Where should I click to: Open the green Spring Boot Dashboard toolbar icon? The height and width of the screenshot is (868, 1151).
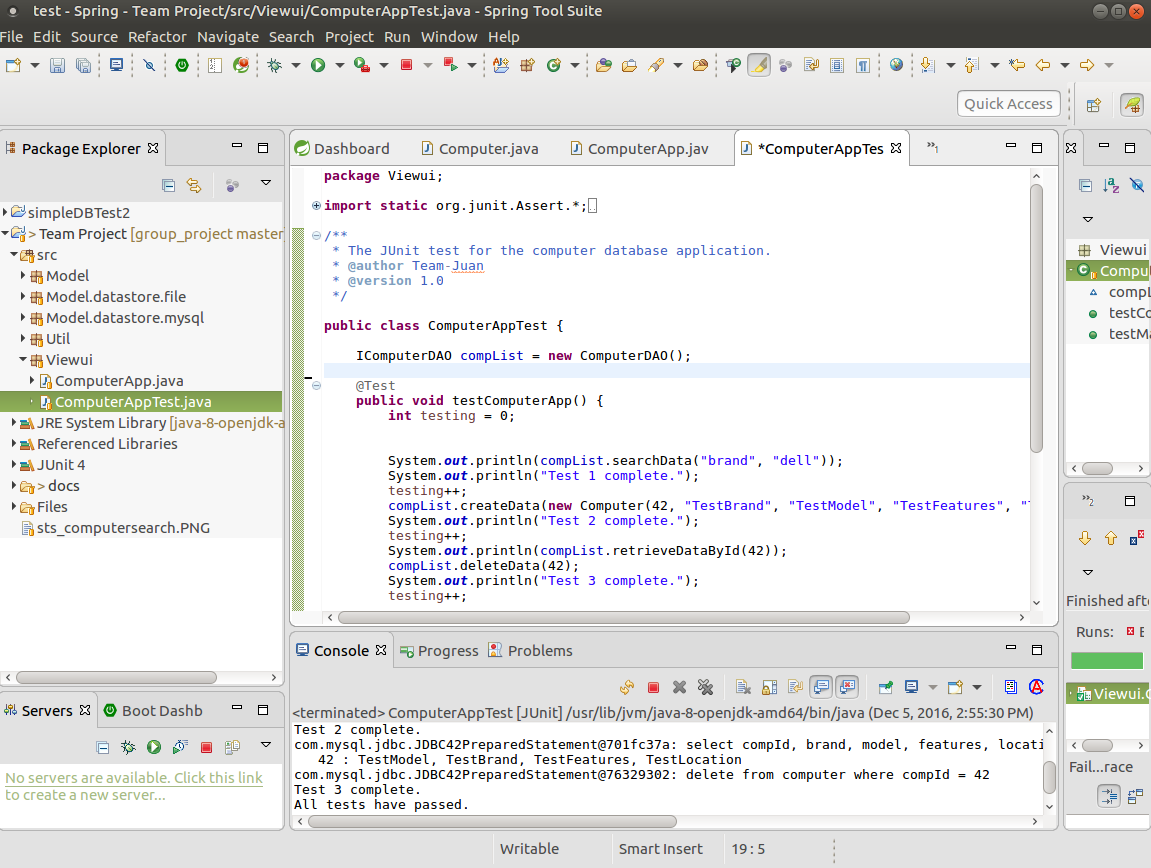182,65
